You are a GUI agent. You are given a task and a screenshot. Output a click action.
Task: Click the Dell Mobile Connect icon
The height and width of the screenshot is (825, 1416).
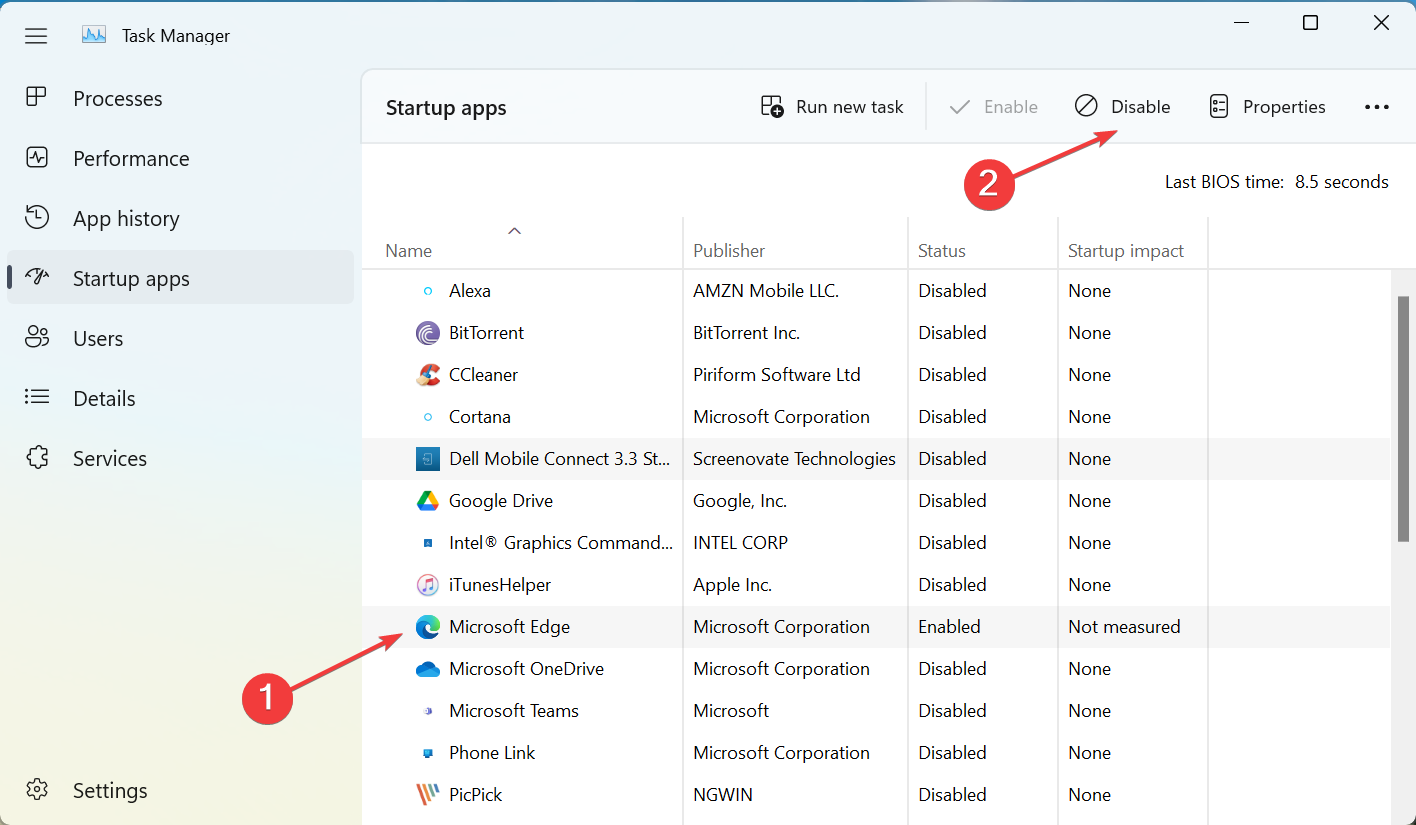pyautogui.click(x=428, y=459)
